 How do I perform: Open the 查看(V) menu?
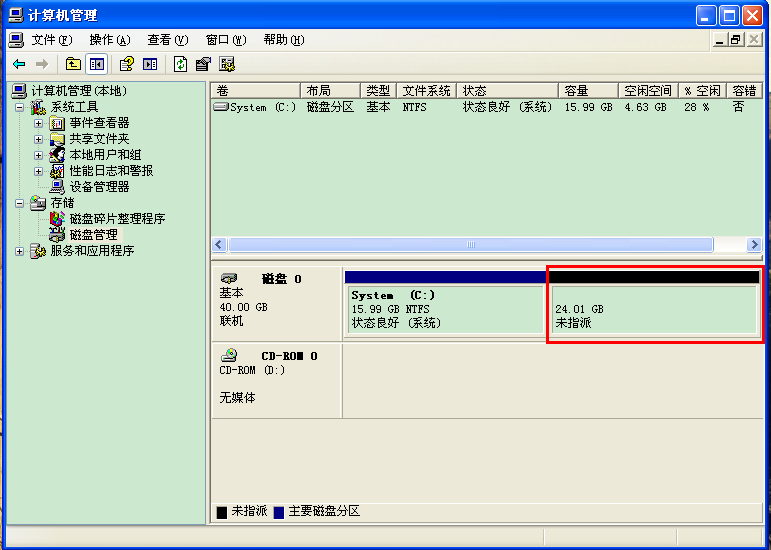[x=168, y=40]
